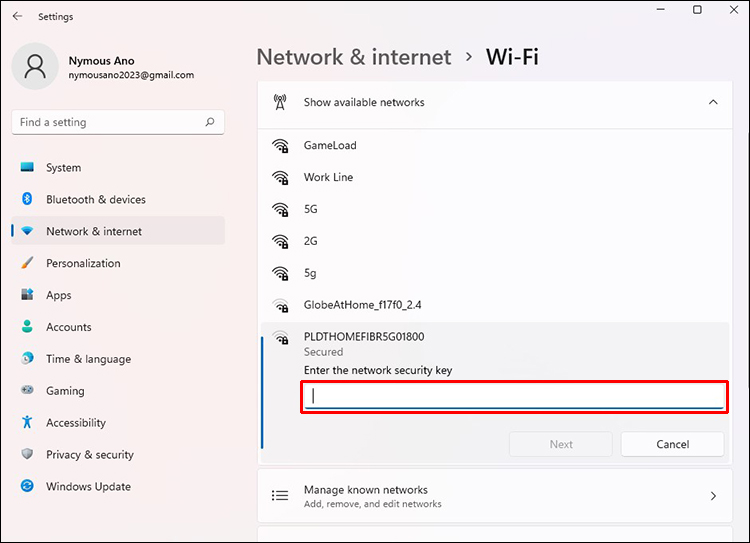750x543 pixels.
Task: Open Manage known networks chevron
Action: [x=713, y=495]
